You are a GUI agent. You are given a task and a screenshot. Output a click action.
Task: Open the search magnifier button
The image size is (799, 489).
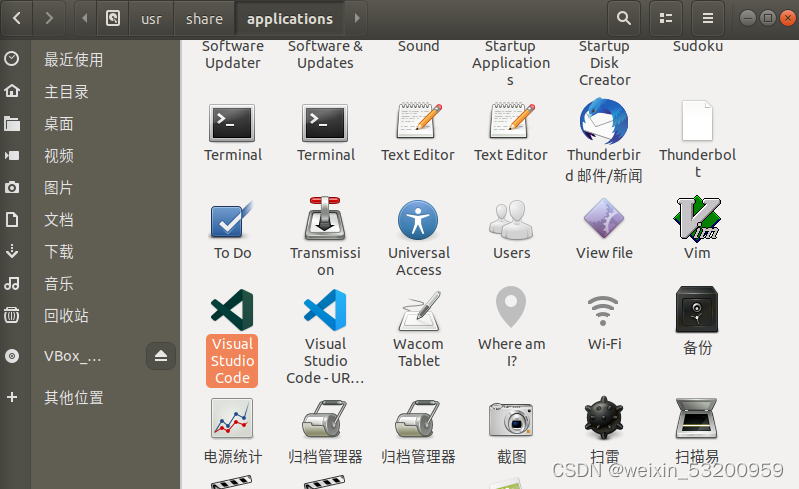(x=624, y=18)
